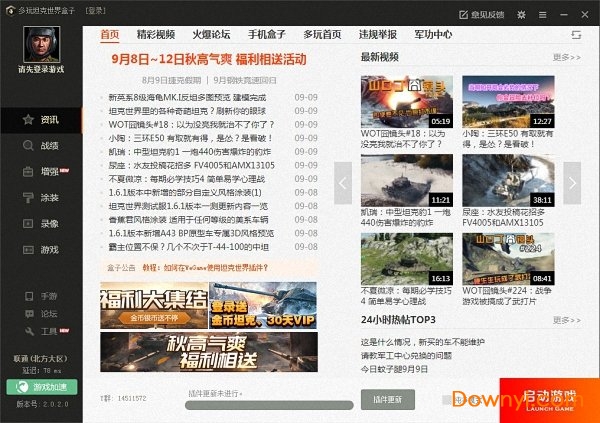Show next videos with right arrow
This screenshot has height=423, width=600.
coord(572,183)
